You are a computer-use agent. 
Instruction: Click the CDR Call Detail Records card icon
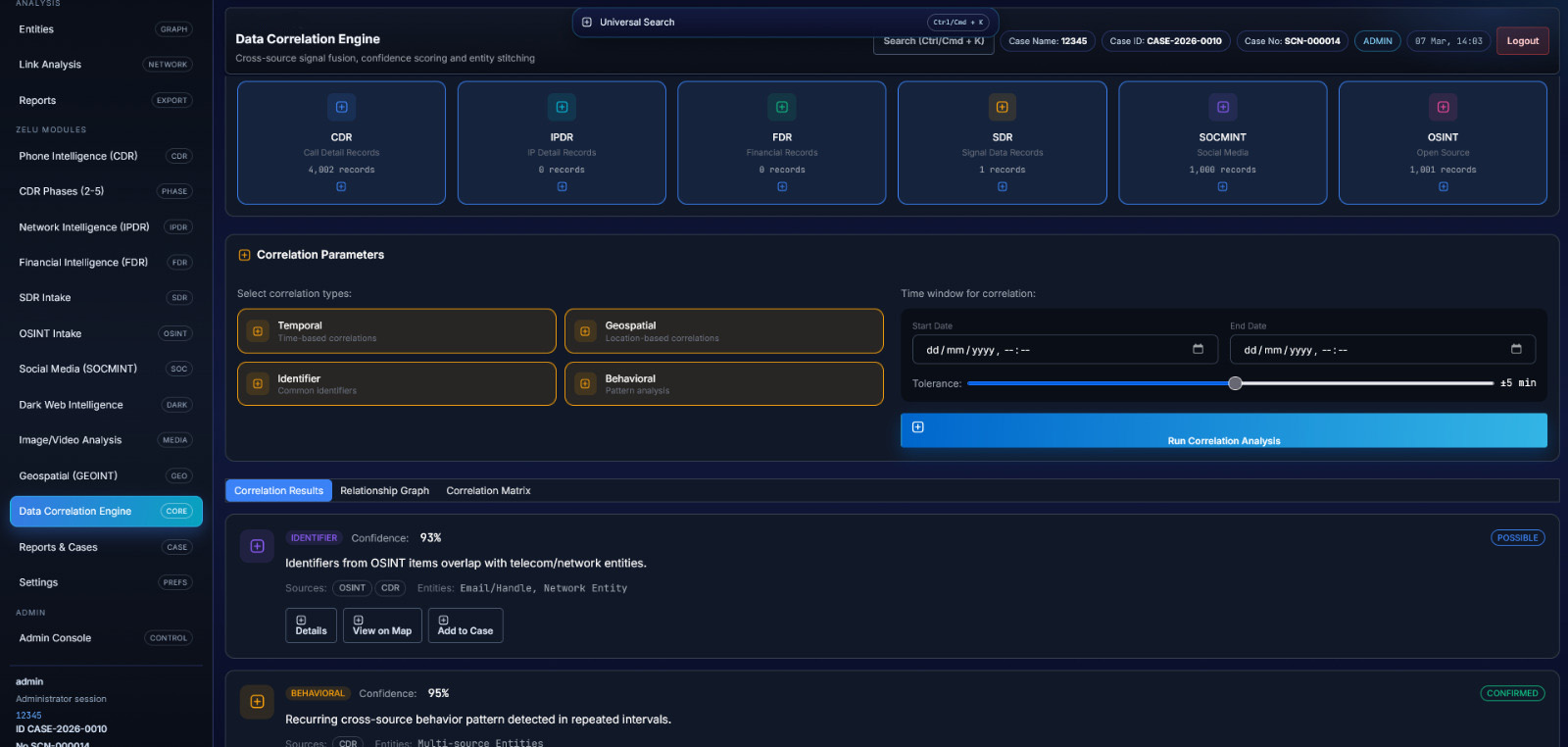[341, 107]
